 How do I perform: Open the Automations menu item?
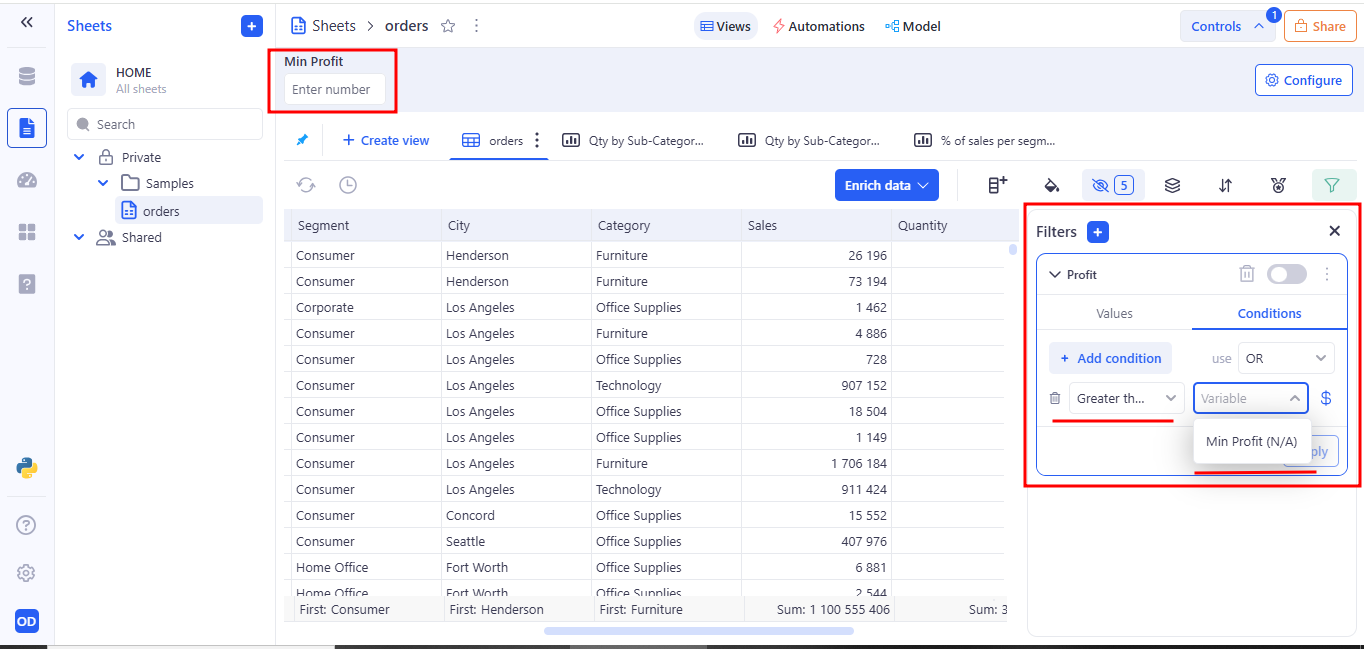point(818,26)
